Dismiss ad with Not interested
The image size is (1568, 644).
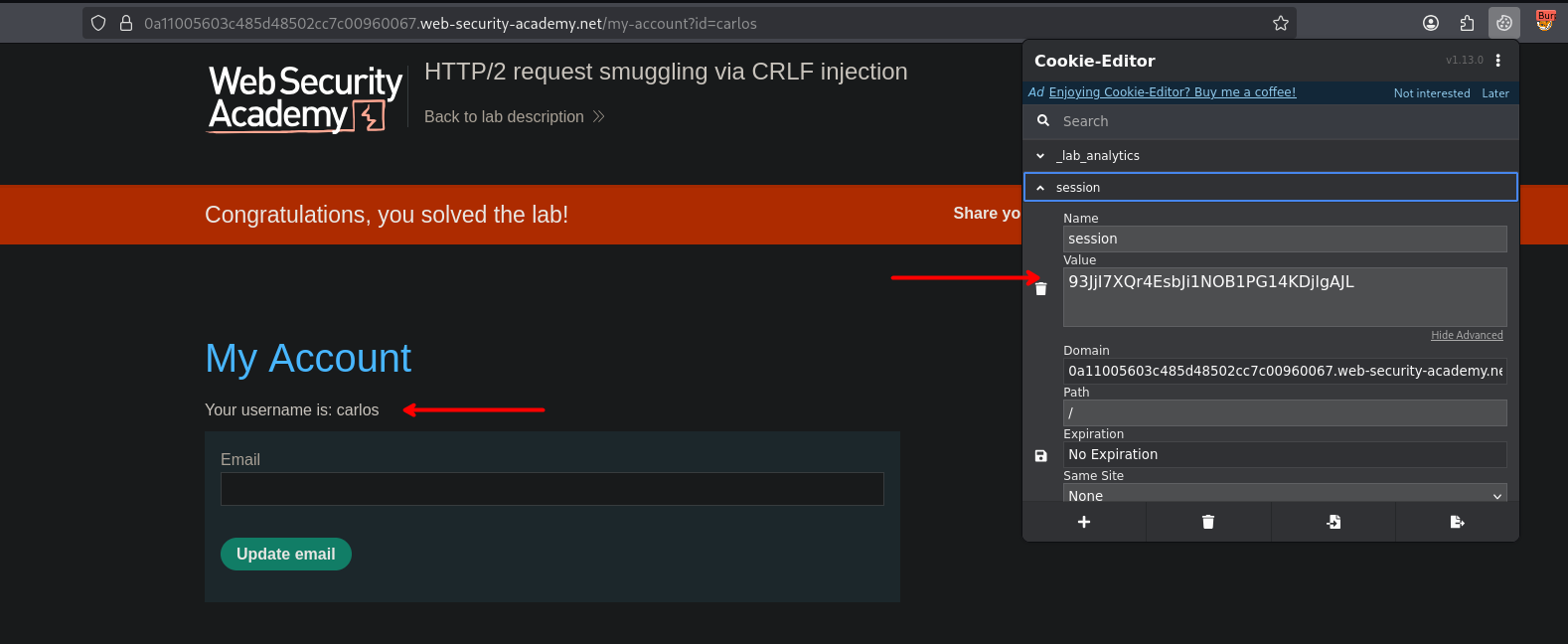click(x=1431, y=93)
